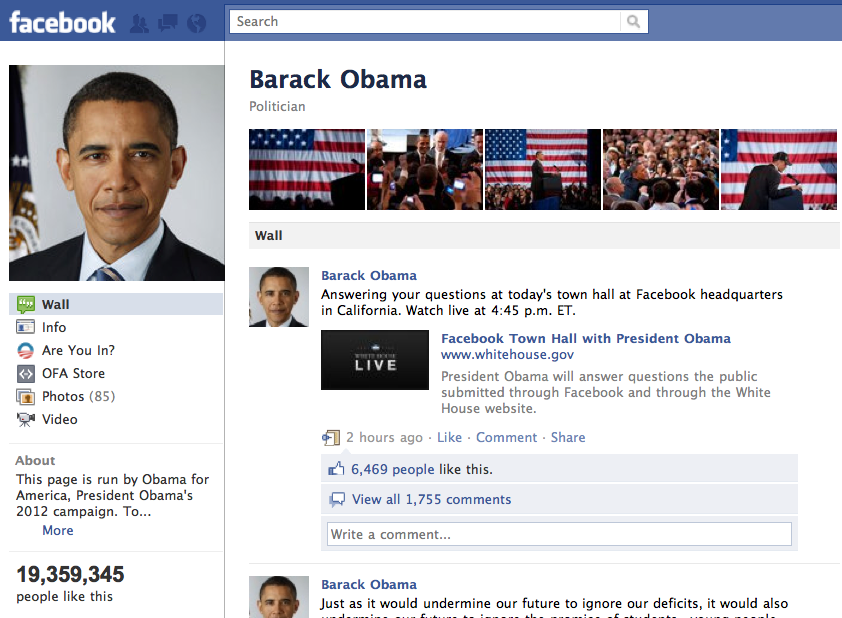Go to the OFA Store section
The image size is (842, 618).
[x=74, y=373]
